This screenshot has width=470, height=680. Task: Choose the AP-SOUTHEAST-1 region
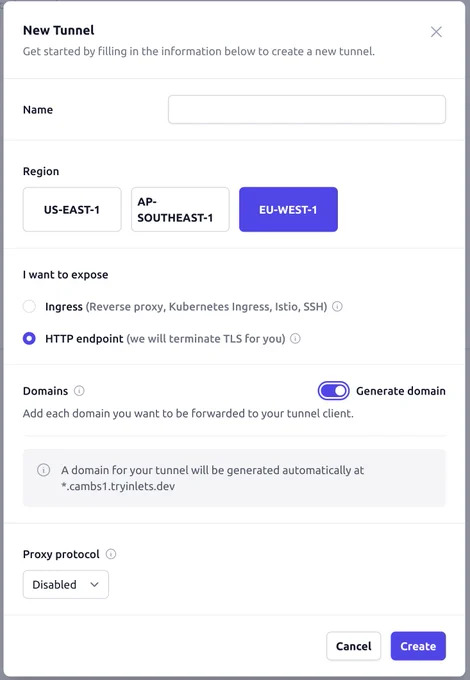(180, 209)
